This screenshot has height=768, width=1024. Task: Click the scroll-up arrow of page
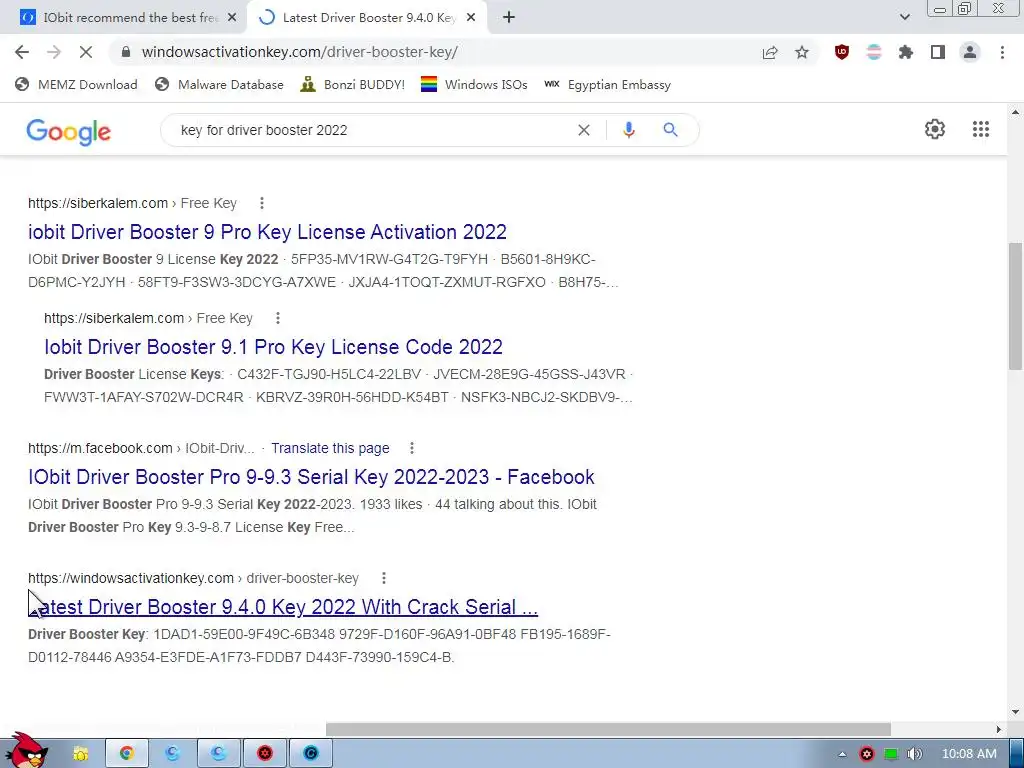click(x=1015, y=112)
